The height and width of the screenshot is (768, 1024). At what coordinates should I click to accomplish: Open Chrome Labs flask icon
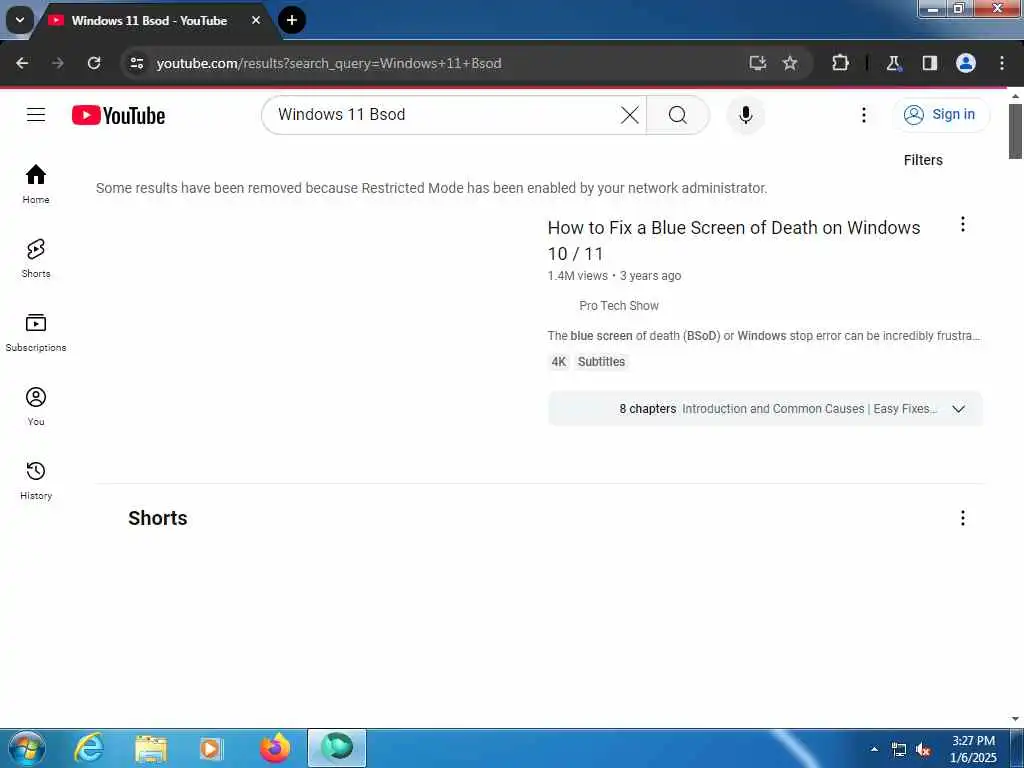(x=893, y=63)
